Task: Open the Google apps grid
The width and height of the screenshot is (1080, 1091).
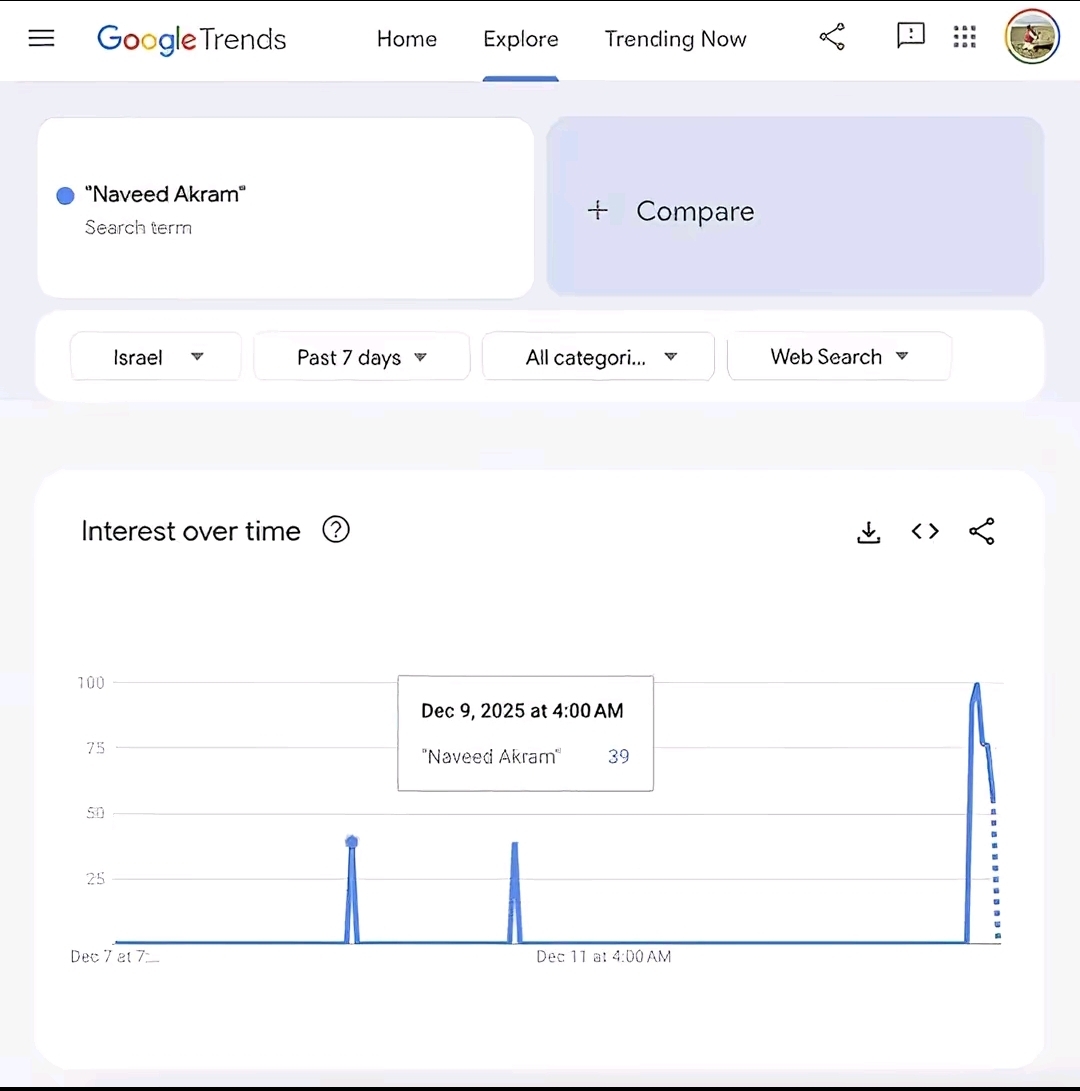Action: tap(964, 36)
